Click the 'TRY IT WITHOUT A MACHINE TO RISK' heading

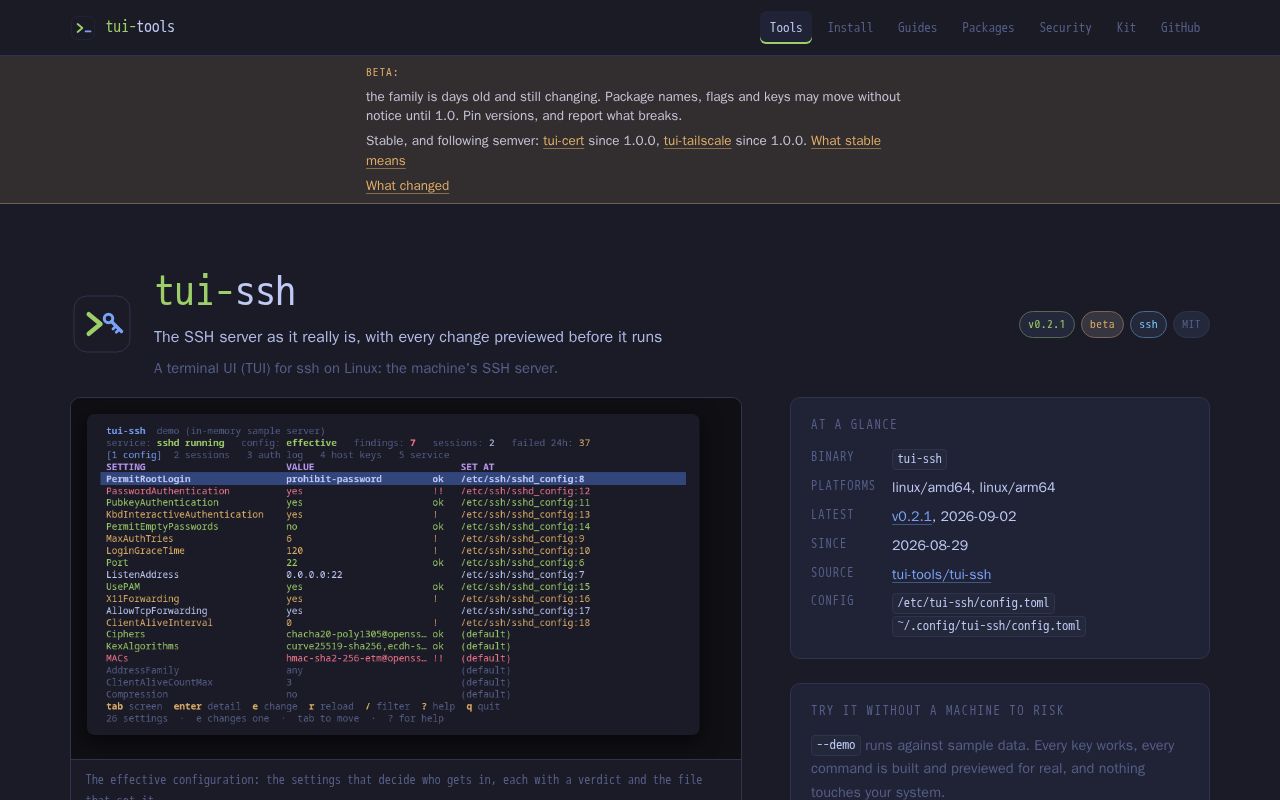coord(937,710)
